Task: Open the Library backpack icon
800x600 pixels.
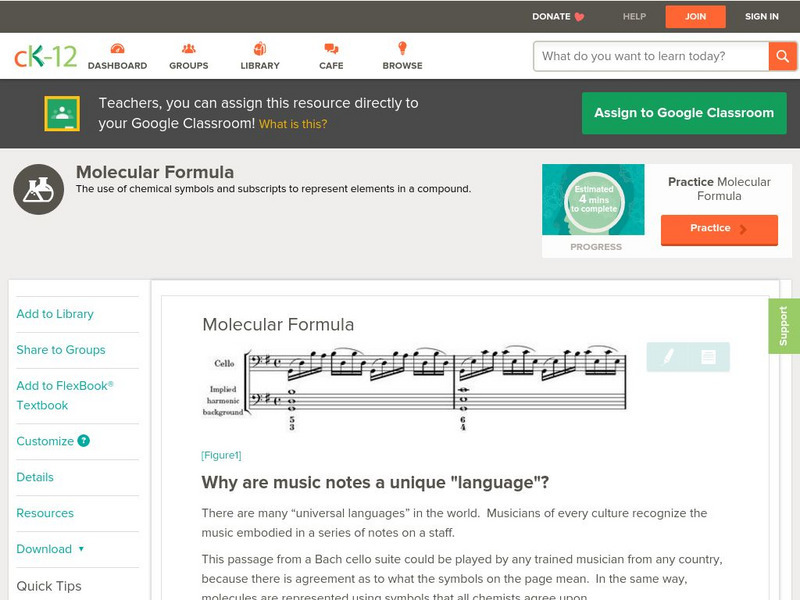Action: click(260, 48)
